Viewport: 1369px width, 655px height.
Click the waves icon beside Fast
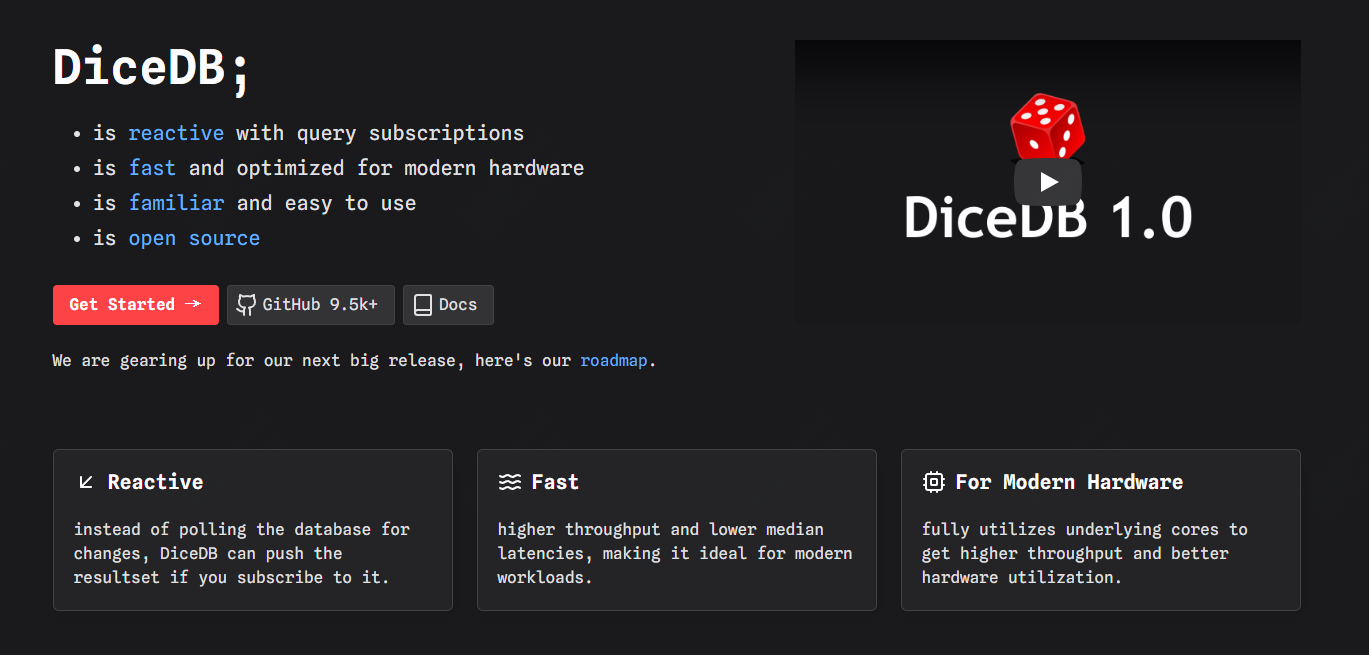click(x=510, y=482)
